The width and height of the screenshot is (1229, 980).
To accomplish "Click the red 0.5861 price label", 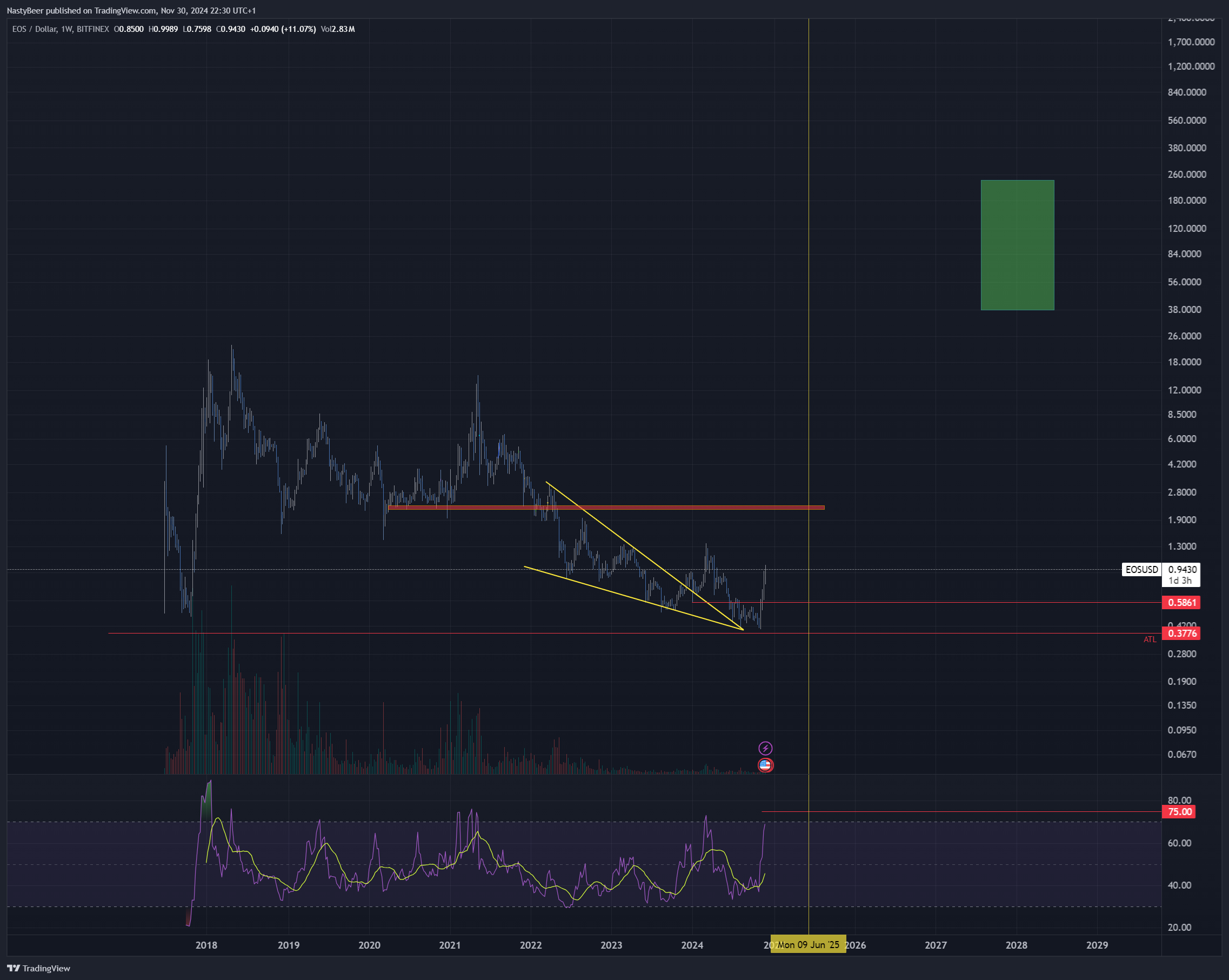I will coord(1181,603).
